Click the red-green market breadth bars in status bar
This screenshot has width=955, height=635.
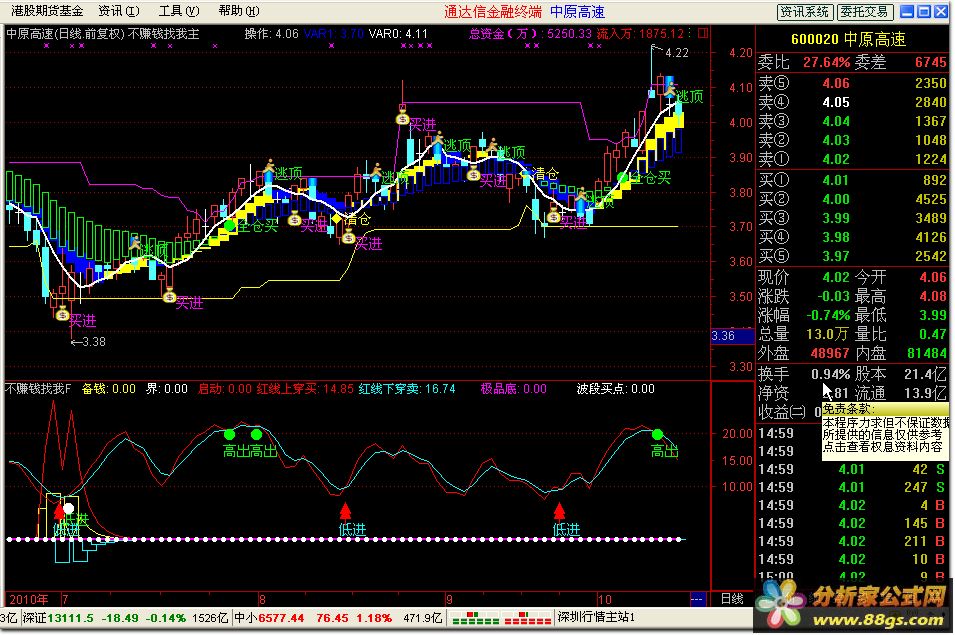(501, 618)
